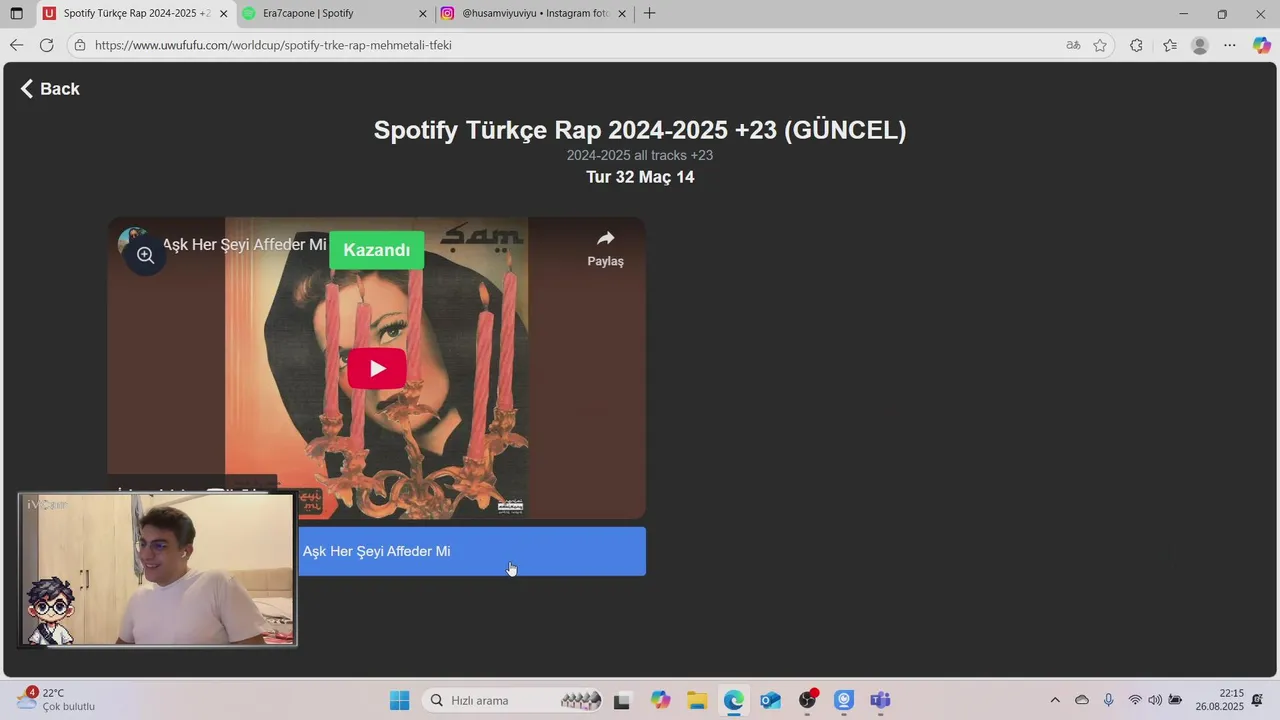This screenshot has height=720, width=1280.
Task: Select the blue Aşk Her Şeyi Affeder Mi bar
Action: (472, 551)
